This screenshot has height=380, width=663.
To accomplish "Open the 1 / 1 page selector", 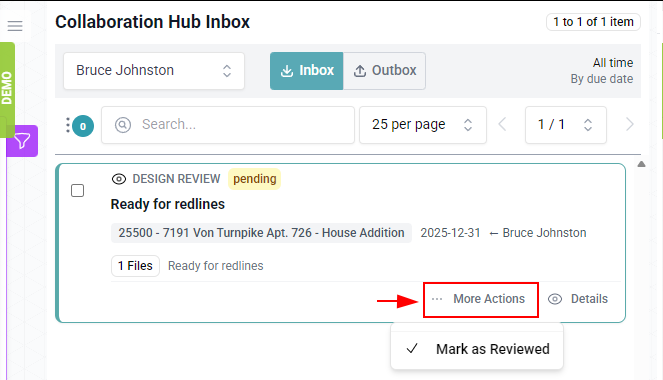I will click(x=566, y=125).
